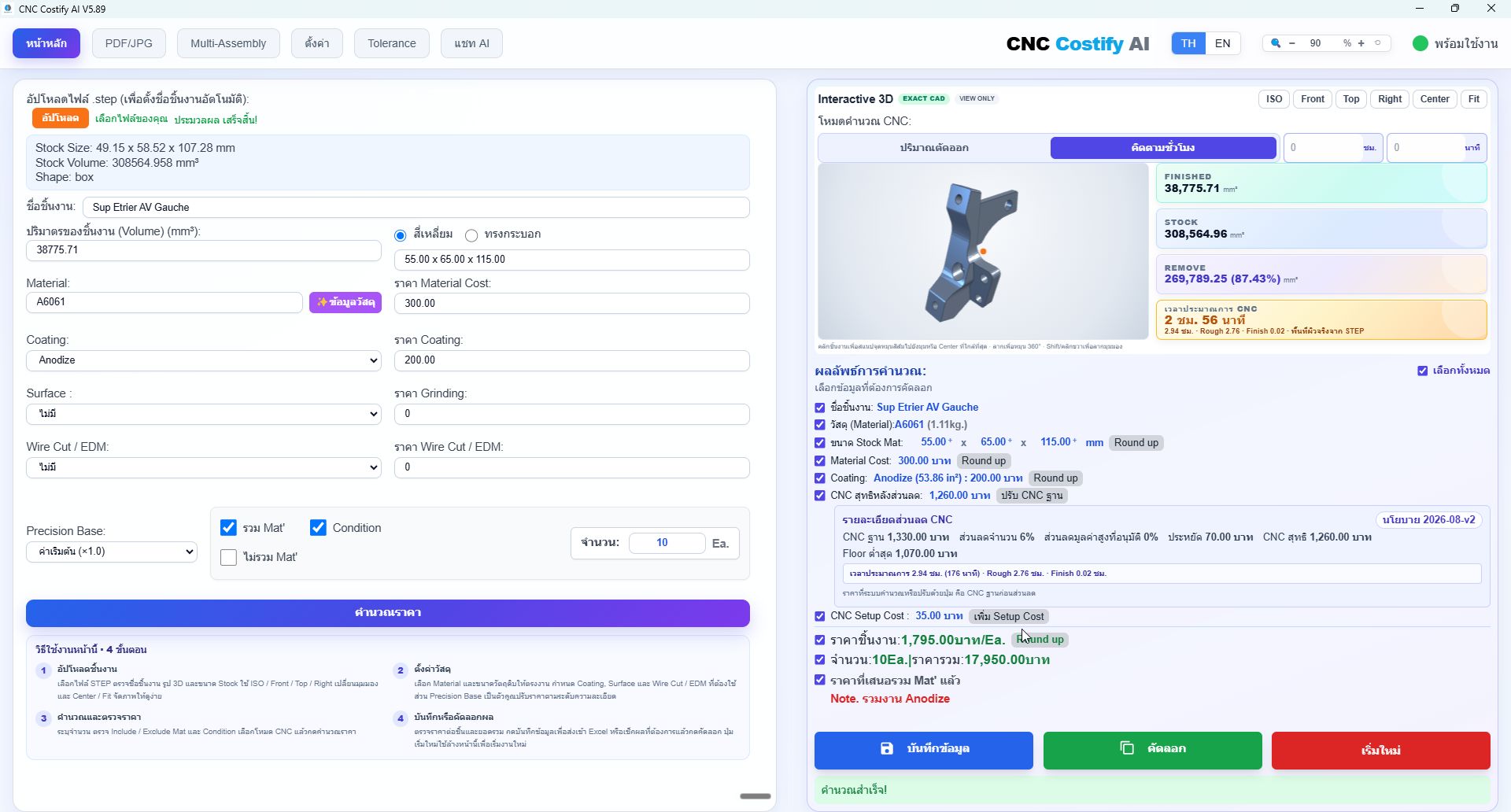The height and width of the screenshot is (812, 1511).
Task: Open the Multi-Assembly tab
Action: click(228, 43)
